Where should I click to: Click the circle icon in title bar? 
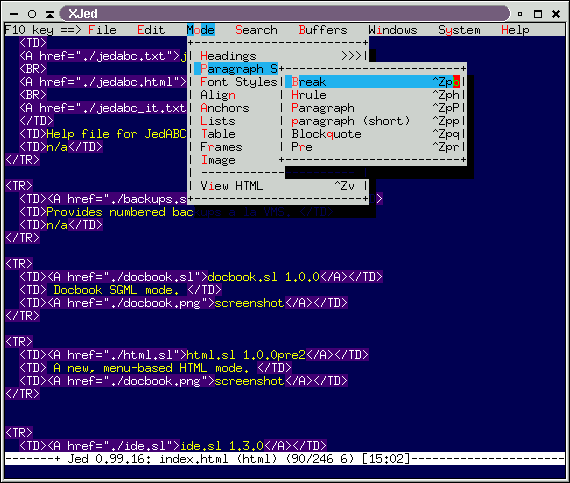click(32, 14)
